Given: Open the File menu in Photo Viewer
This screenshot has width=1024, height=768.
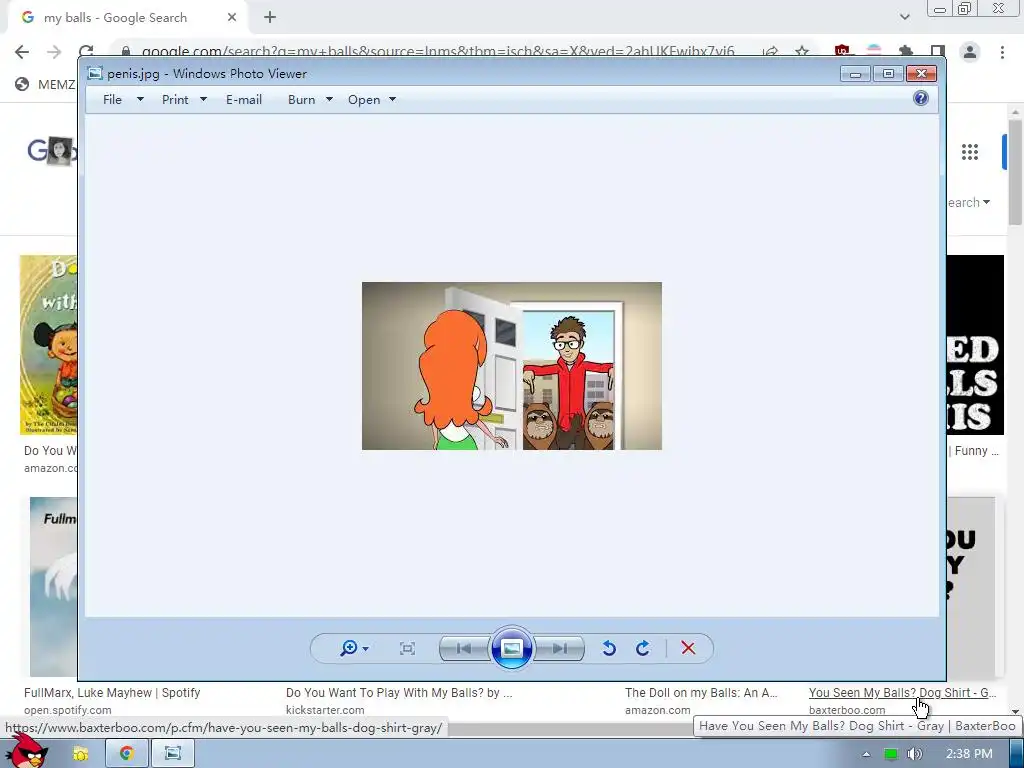Looking at the screenshot, I should click(112, 99).
